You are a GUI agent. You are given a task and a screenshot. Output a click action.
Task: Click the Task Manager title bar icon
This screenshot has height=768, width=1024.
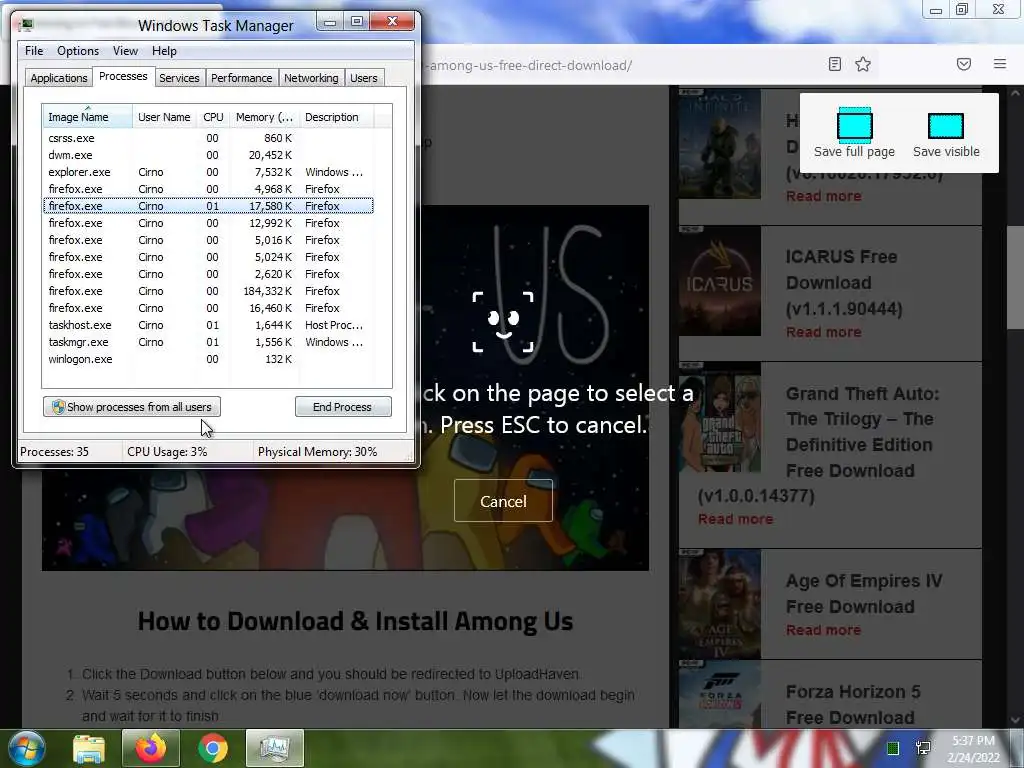25,25
